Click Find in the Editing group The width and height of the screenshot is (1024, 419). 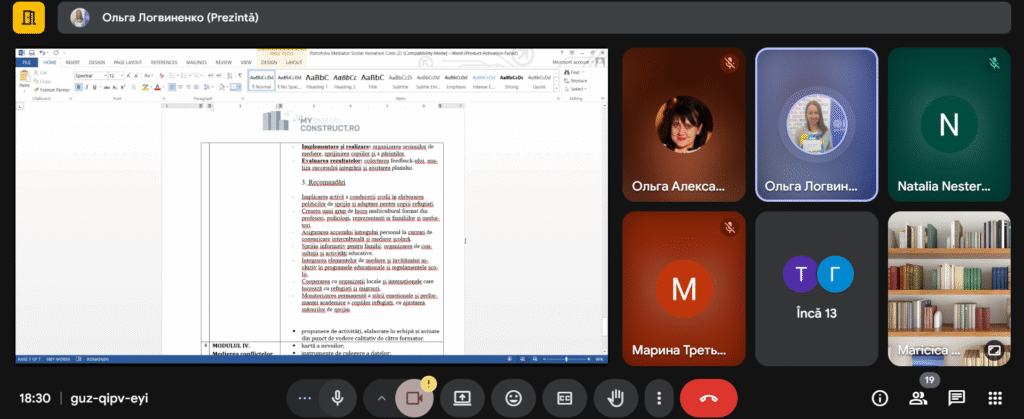(x=574, y=72)
